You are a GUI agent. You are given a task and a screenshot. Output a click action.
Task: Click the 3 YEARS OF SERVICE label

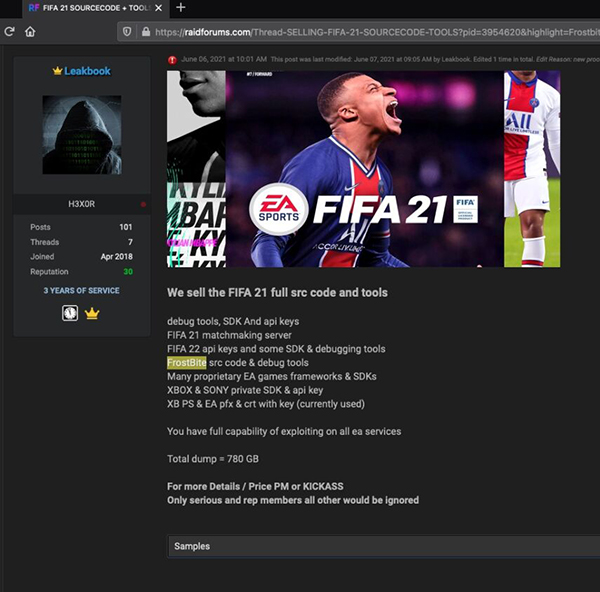(x=82, y=290)
